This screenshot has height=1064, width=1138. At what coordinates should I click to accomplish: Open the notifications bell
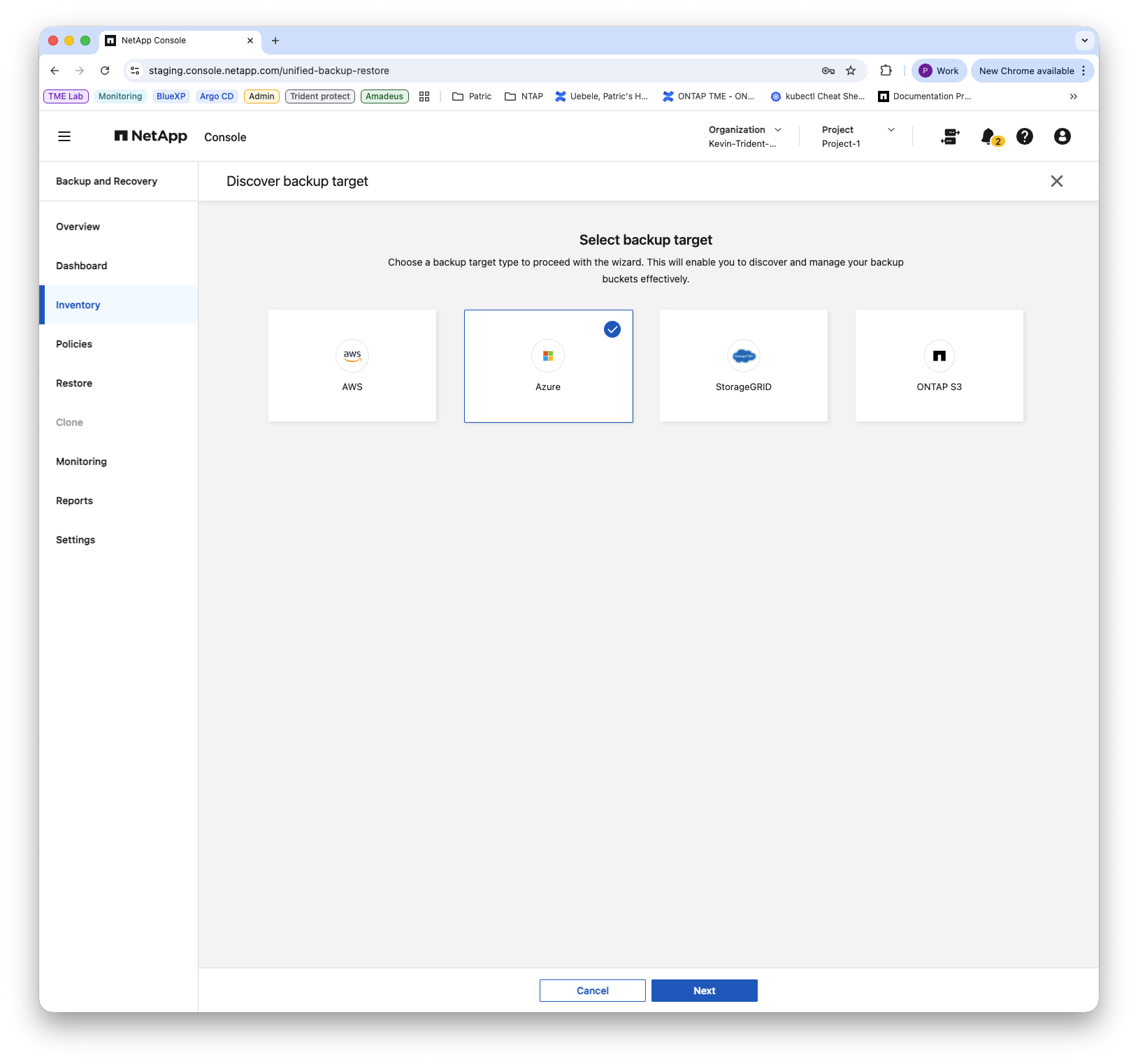click(x=990, y=137)
